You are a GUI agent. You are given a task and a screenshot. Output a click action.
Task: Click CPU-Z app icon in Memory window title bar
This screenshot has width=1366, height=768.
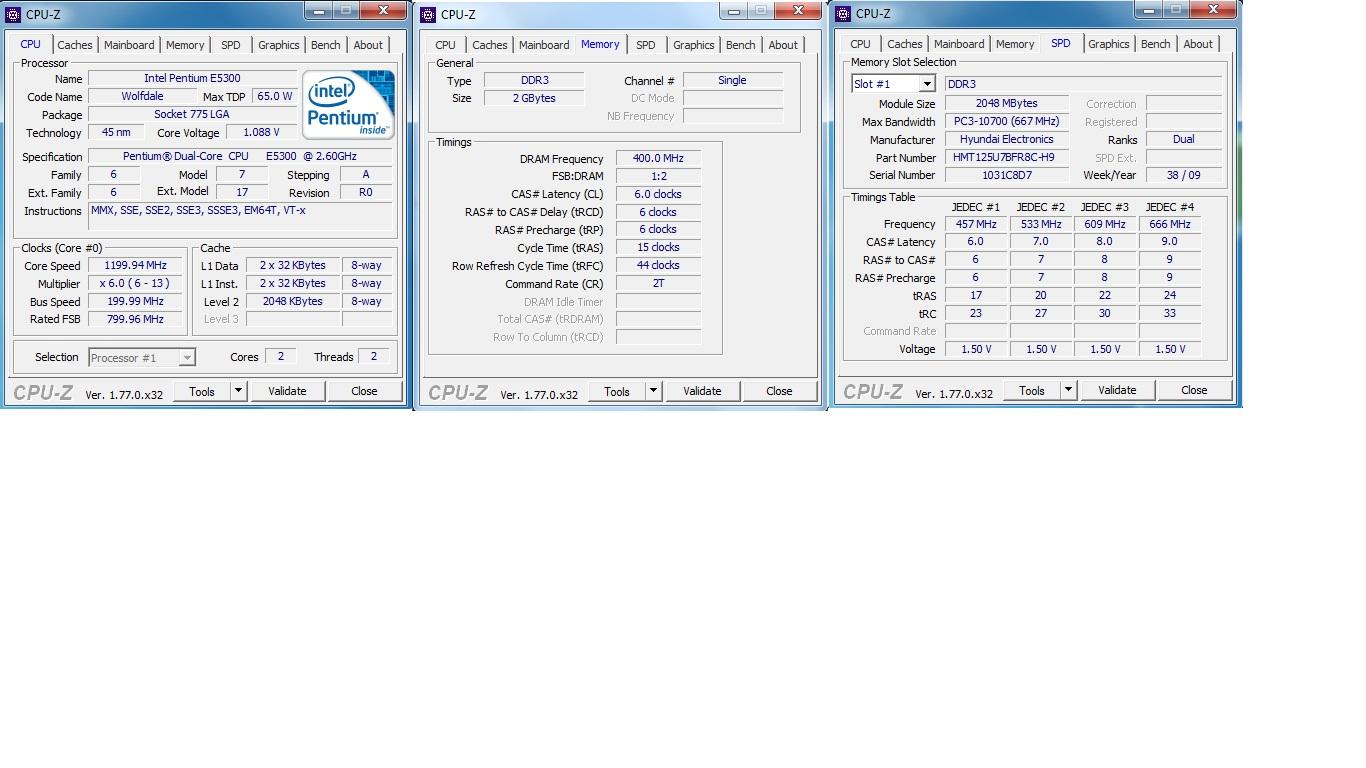(428, 14)
